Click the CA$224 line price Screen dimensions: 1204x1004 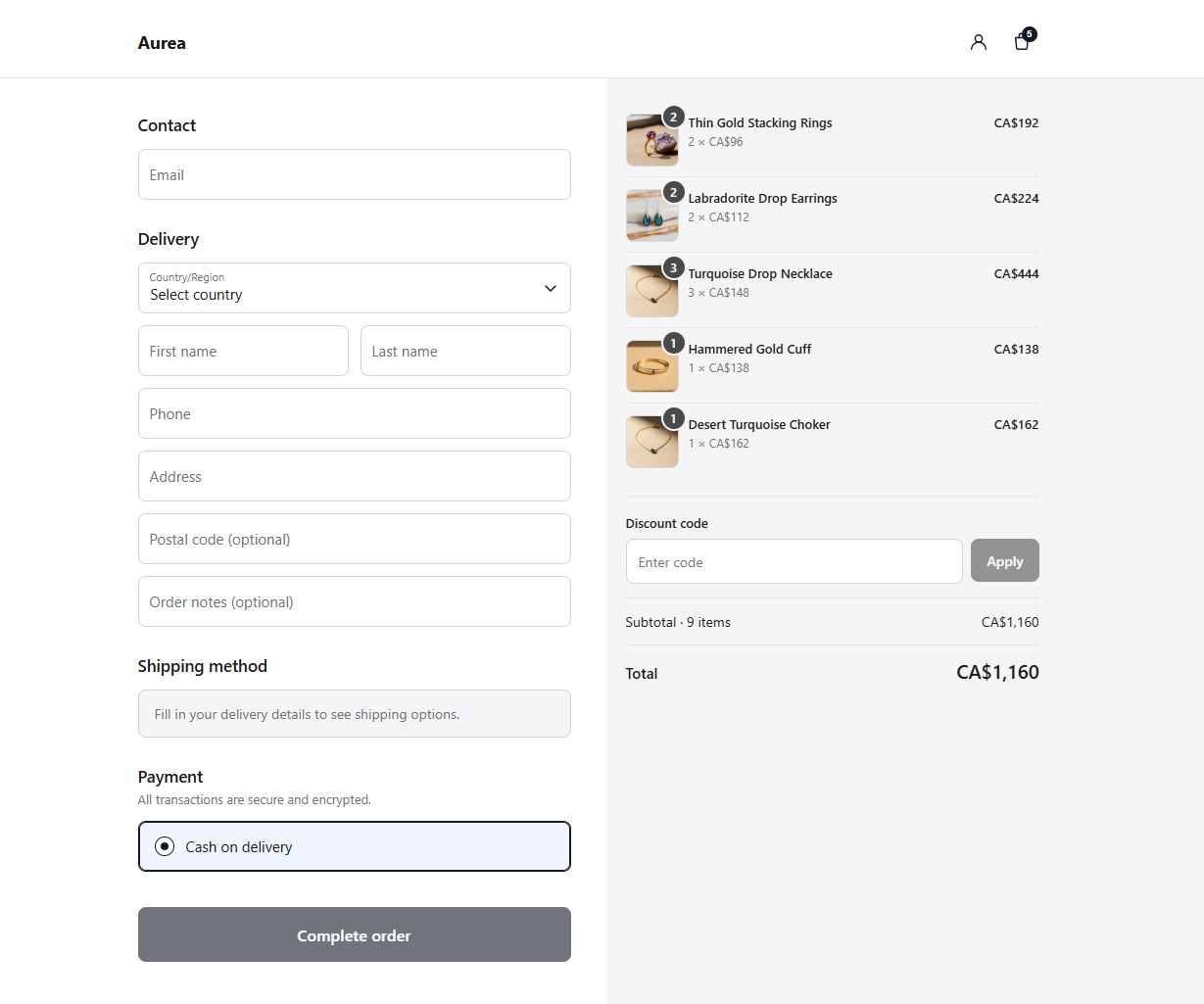[x=1016, y=198]
